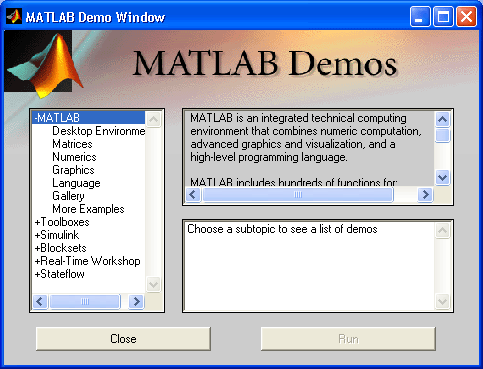Click the greyed Run button
The image size is (483, 369).
tap(348, 339)
